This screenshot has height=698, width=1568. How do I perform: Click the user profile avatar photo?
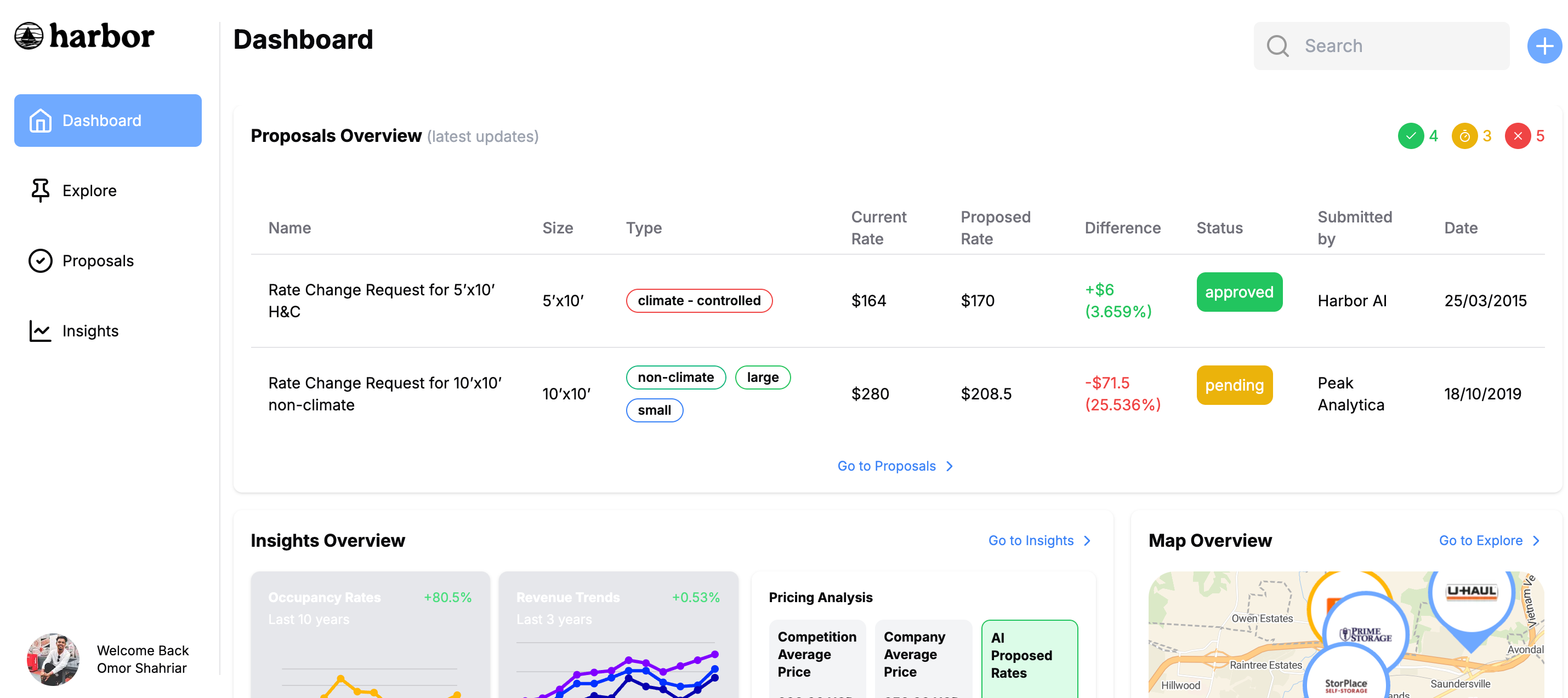53,659
